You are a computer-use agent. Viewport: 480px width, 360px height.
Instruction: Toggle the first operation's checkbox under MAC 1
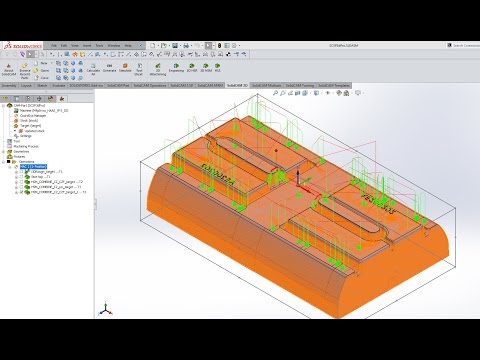pyautogui.click(x=22, y=172)
